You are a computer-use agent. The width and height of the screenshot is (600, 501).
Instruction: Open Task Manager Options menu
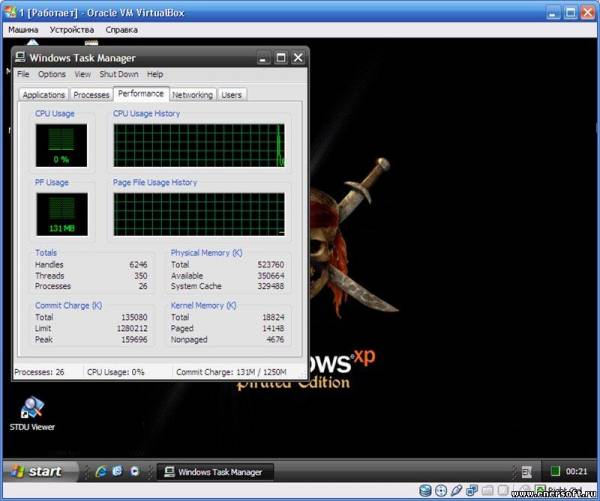point(52,74)
